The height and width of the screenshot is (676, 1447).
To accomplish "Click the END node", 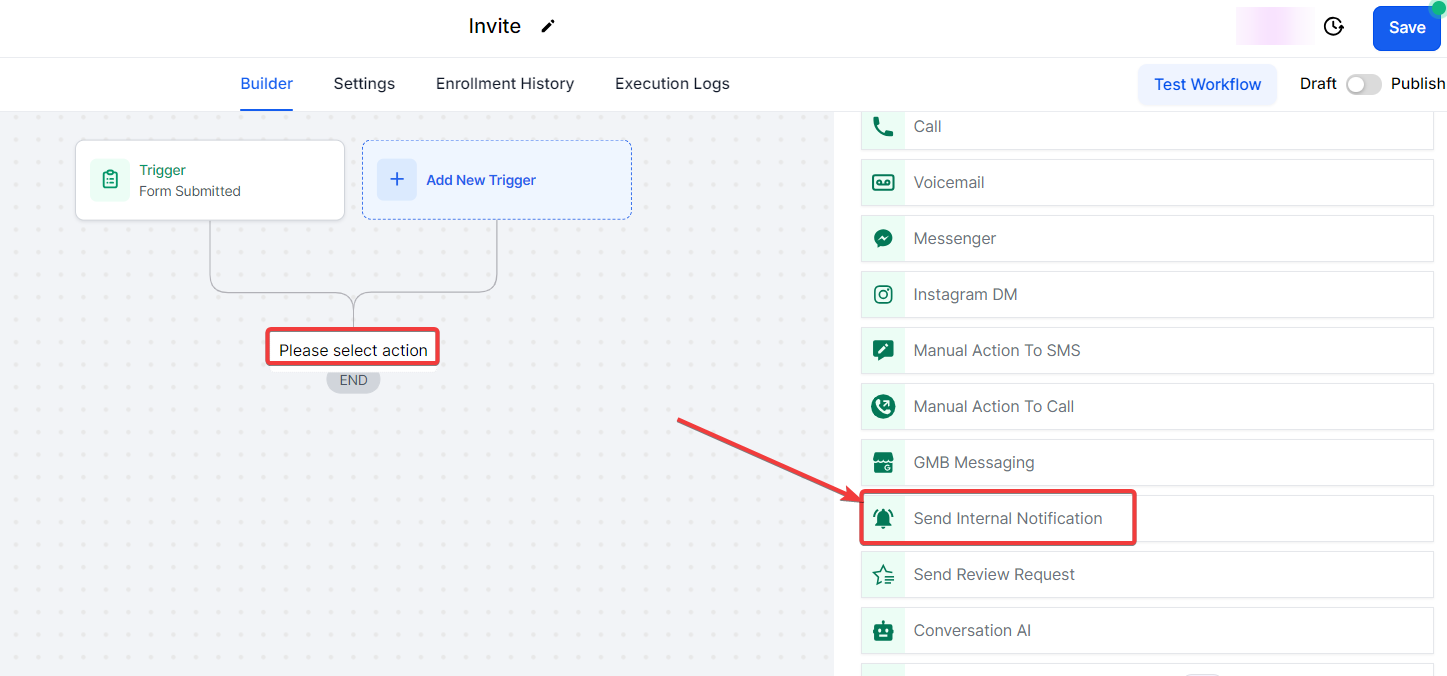I will point(353,381).
